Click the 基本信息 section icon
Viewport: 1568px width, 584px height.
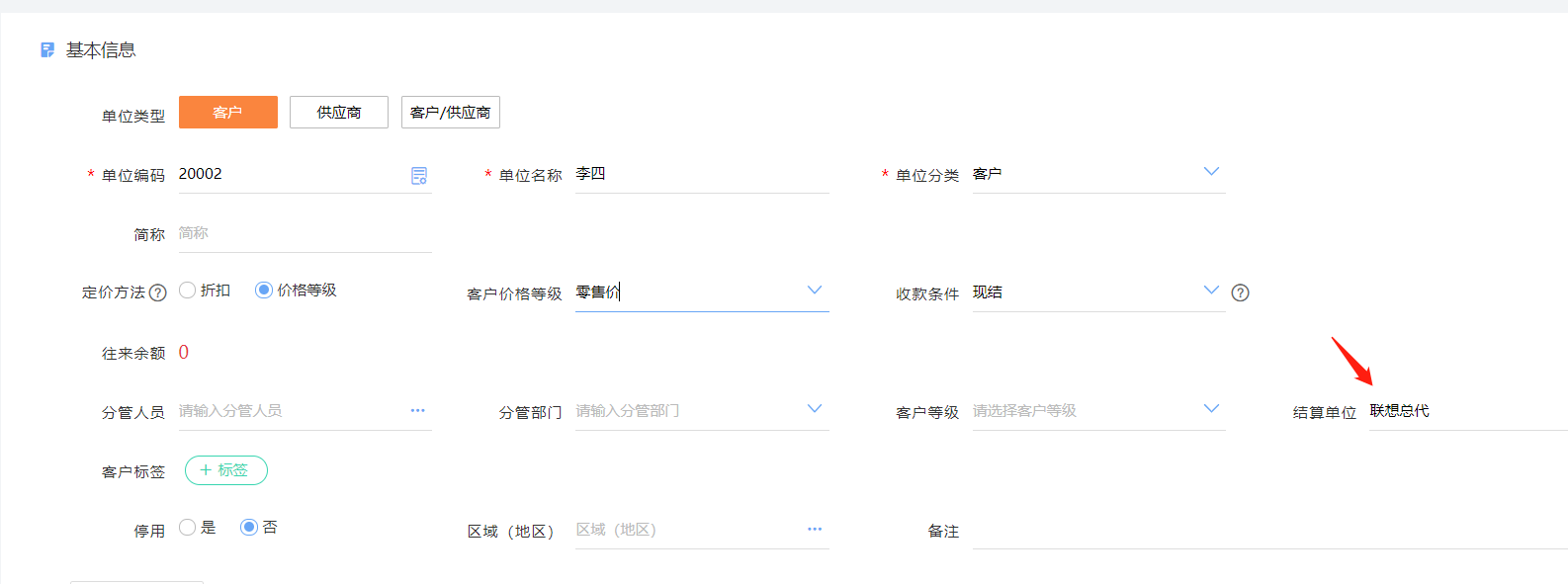tap(47, 49)
